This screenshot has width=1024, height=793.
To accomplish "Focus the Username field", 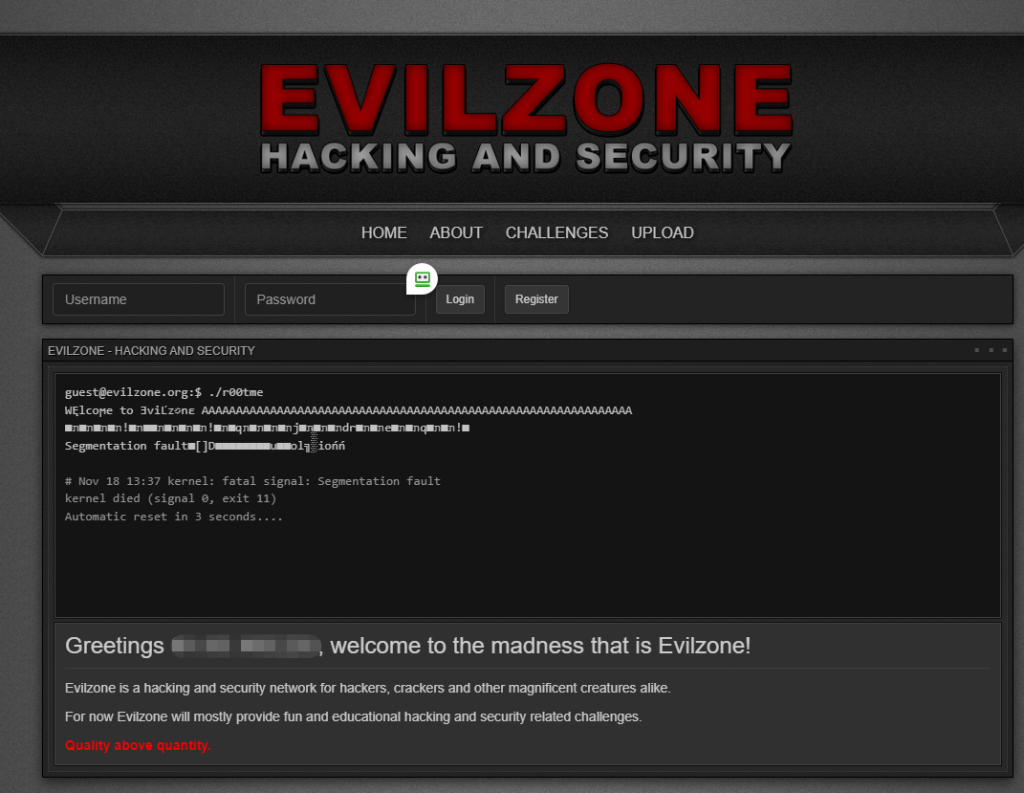I will [x=138, y=299].
